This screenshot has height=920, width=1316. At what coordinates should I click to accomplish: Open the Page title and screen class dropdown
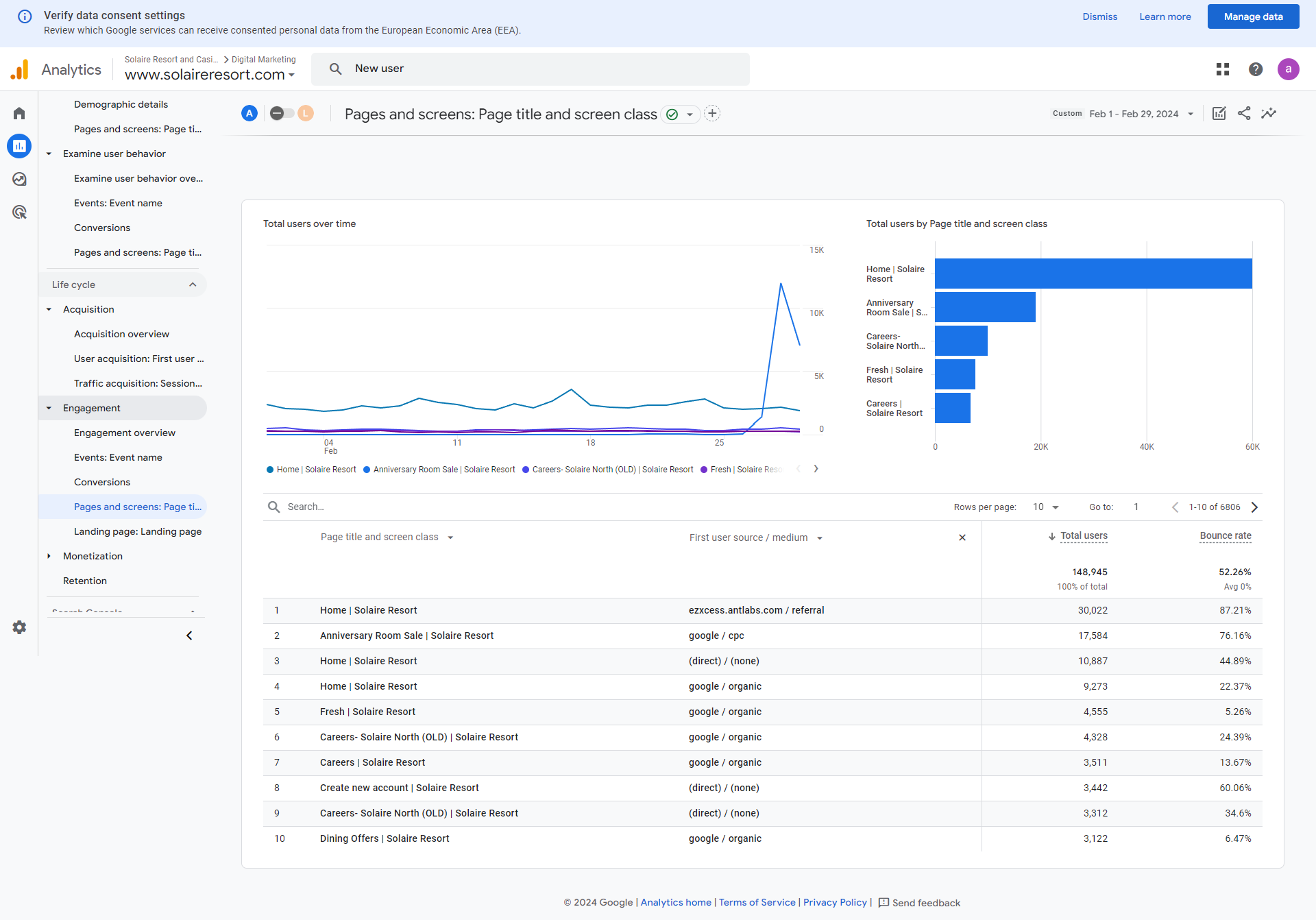[387, 537]
